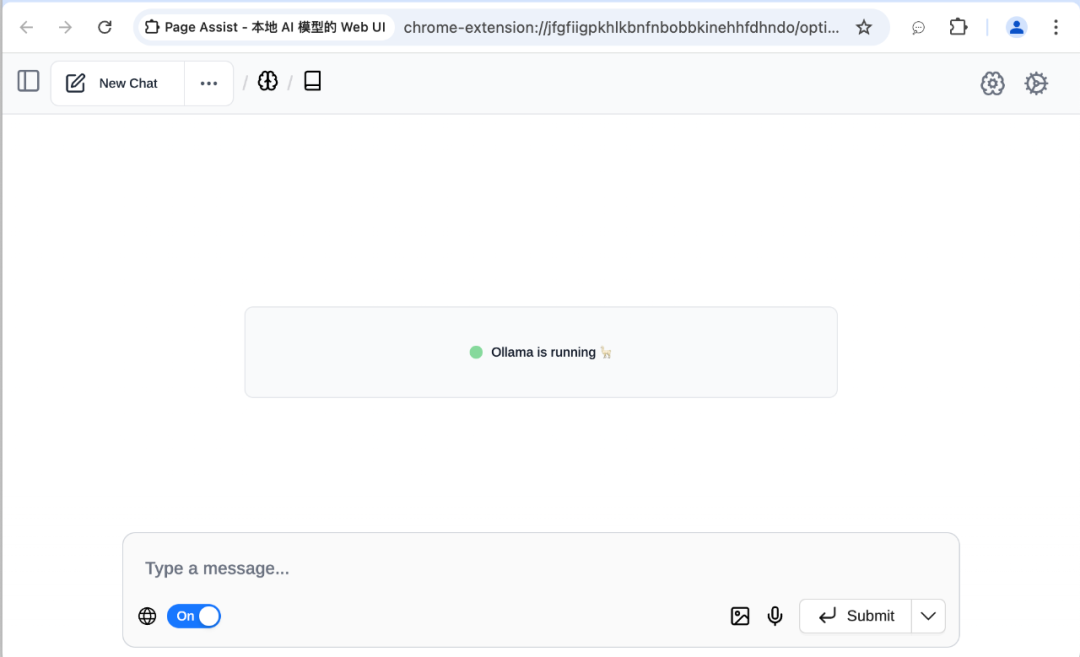
Task: Open the browser extensions puzzle icon
Action: point(958,28)
